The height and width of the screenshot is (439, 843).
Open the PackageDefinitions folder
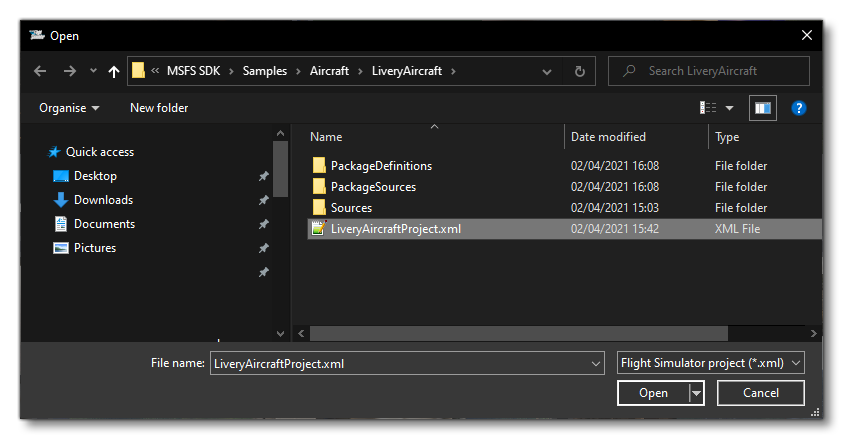381,166
